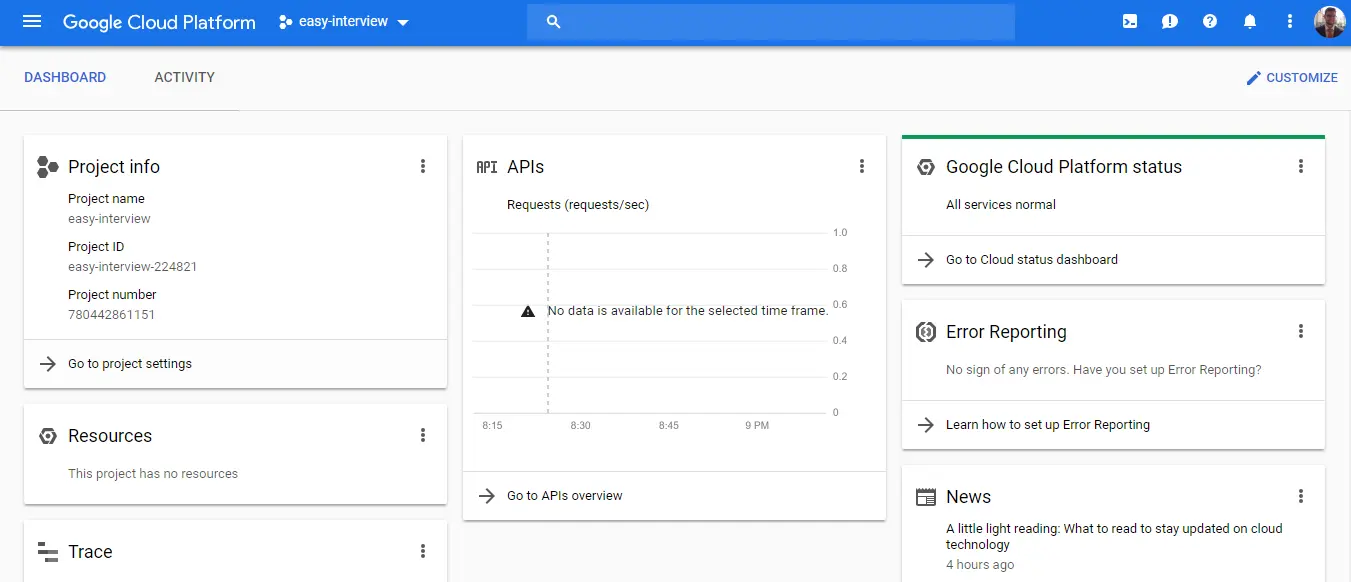Click the 8:30 time label on chart
Viewport: 1351px width, 582px height.
pyautogui.click(x=580, y=425)
